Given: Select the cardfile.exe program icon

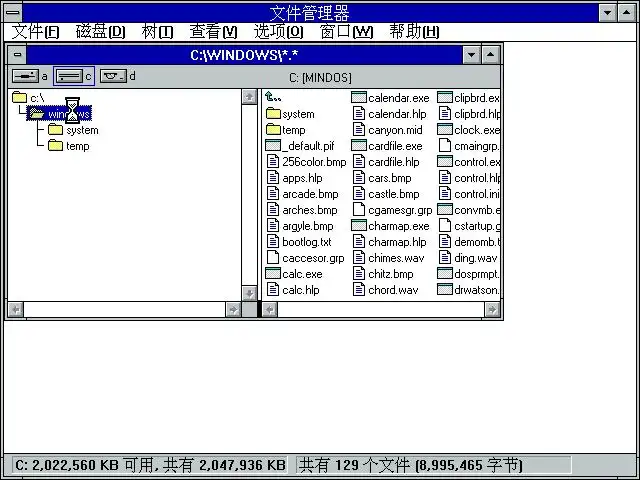Looking at the screenshot, I should pyautogui.click(x=359, y=146).
